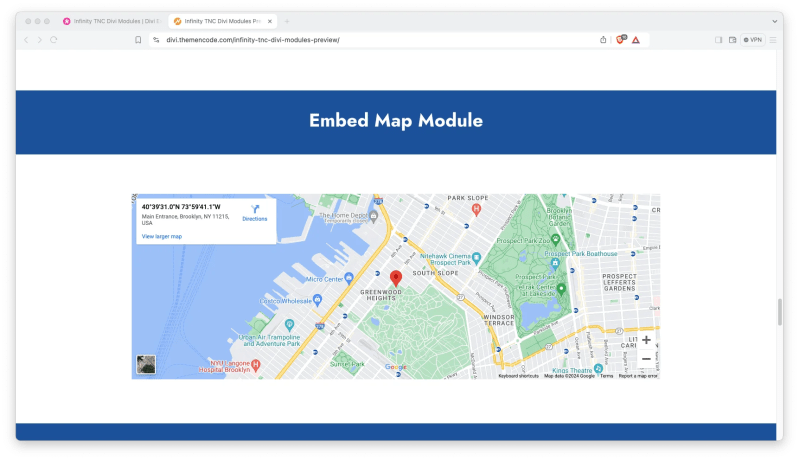Click the browser forward arrow
The width and height of the screenshot is (799, 460).
[x=40, y=40]
